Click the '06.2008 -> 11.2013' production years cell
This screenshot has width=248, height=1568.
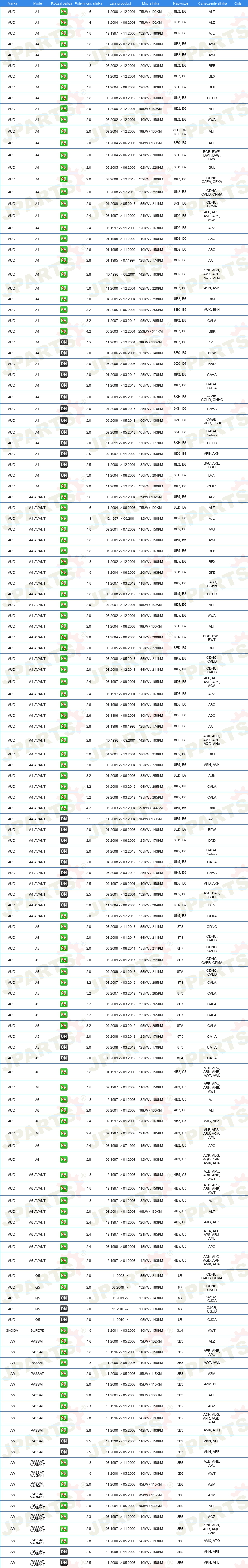(120, 927)
